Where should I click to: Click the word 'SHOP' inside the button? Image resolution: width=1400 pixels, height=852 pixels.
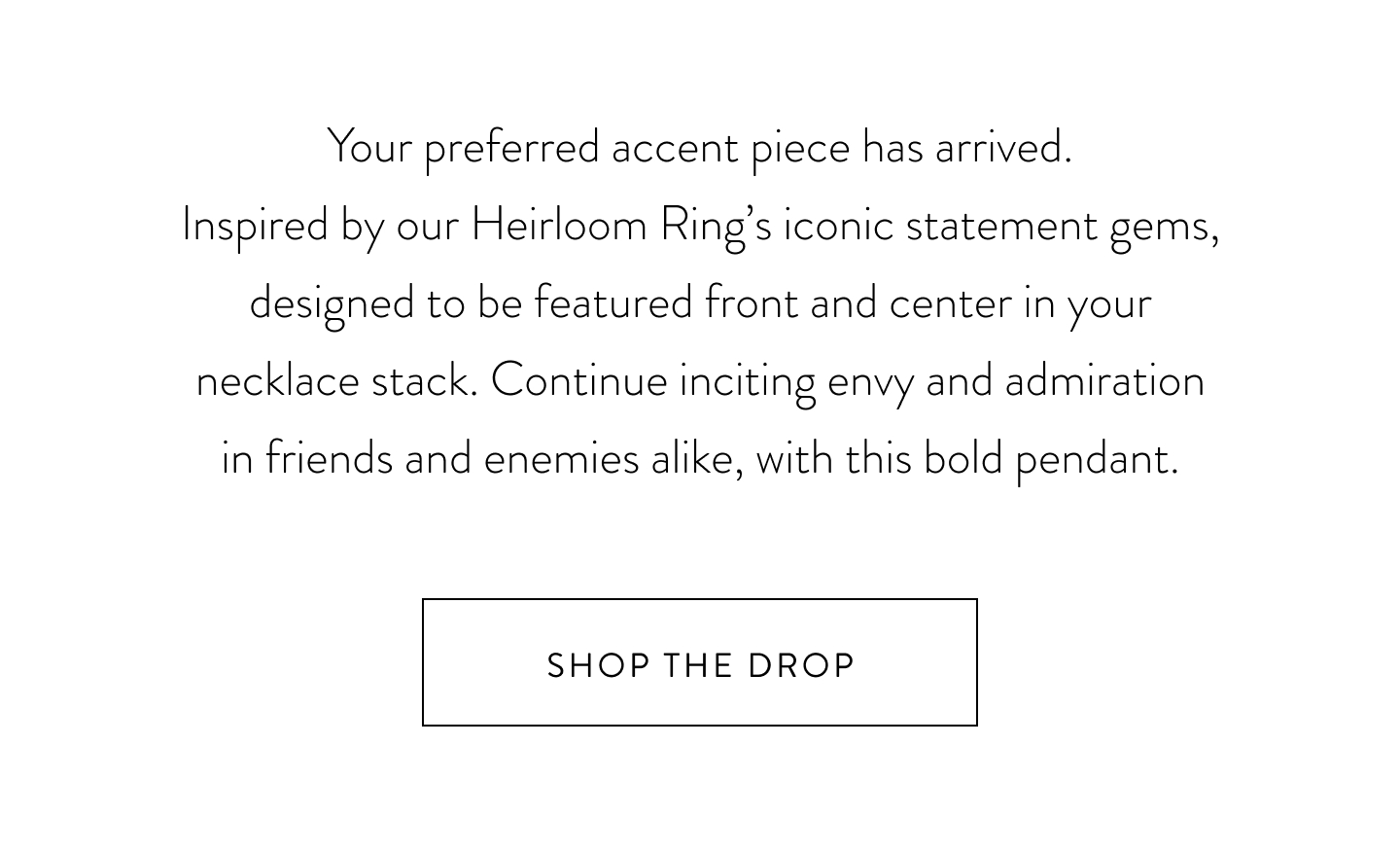(599, 666)
